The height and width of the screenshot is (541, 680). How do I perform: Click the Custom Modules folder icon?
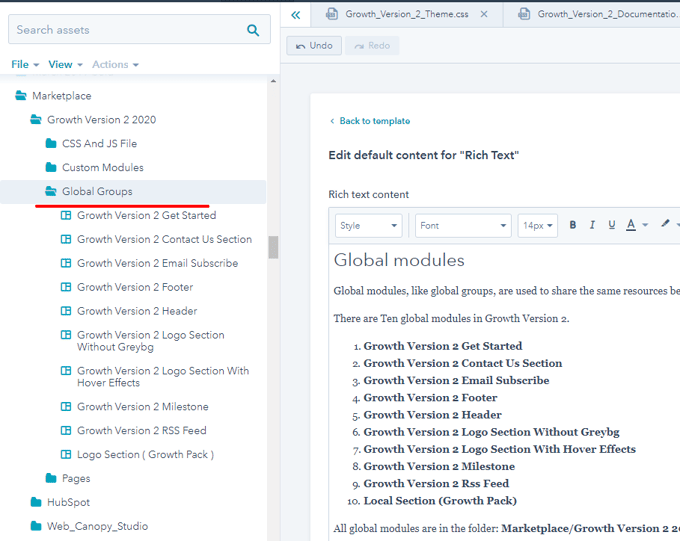[x=51, y=168]
